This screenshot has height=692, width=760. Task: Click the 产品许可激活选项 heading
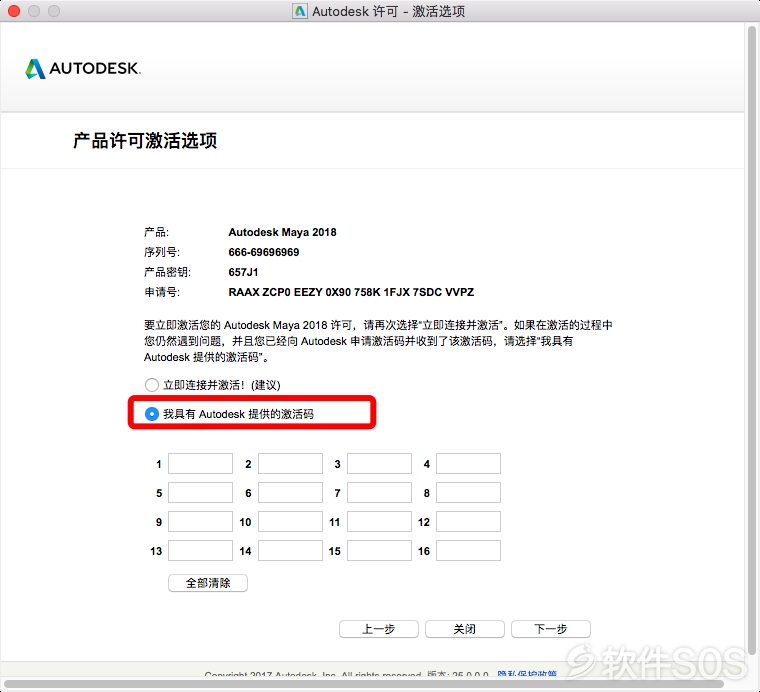pos(145,141)
